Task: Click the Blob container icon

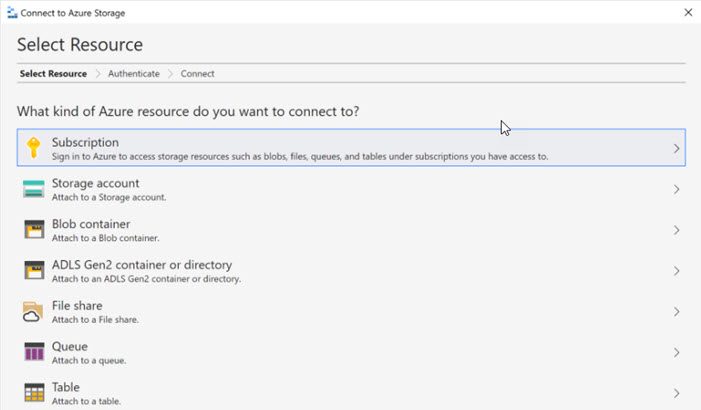Action: point(34,230)
